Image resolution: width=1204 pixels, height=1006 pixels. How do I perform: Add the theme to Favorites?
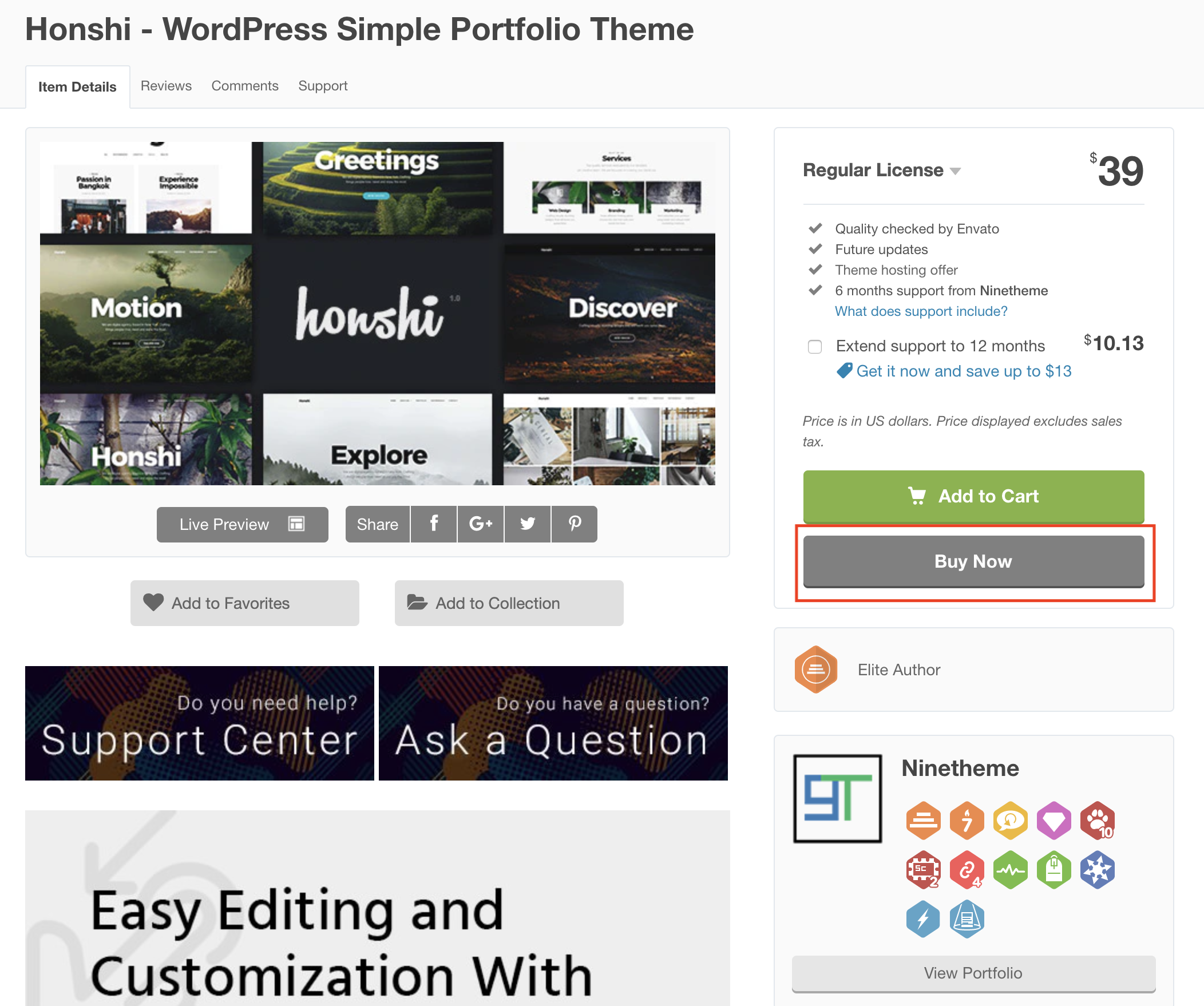pos(245,603)
